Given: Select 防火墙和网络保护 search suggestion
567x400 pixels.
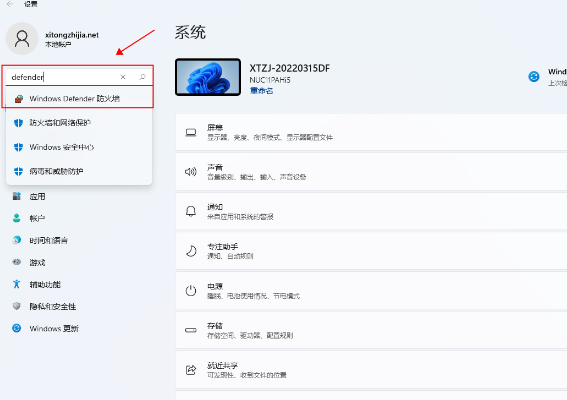Looking at the screenshot, I should [x=79, y=123].
